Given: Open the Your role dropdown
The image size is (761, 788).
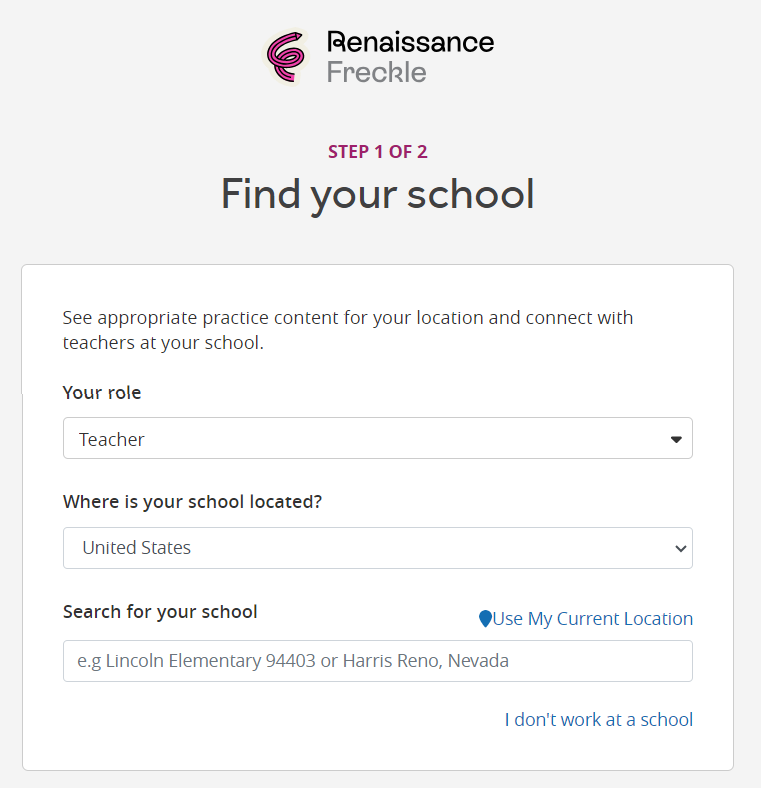Looking at the screenshot, I should [x=377, y=438].
